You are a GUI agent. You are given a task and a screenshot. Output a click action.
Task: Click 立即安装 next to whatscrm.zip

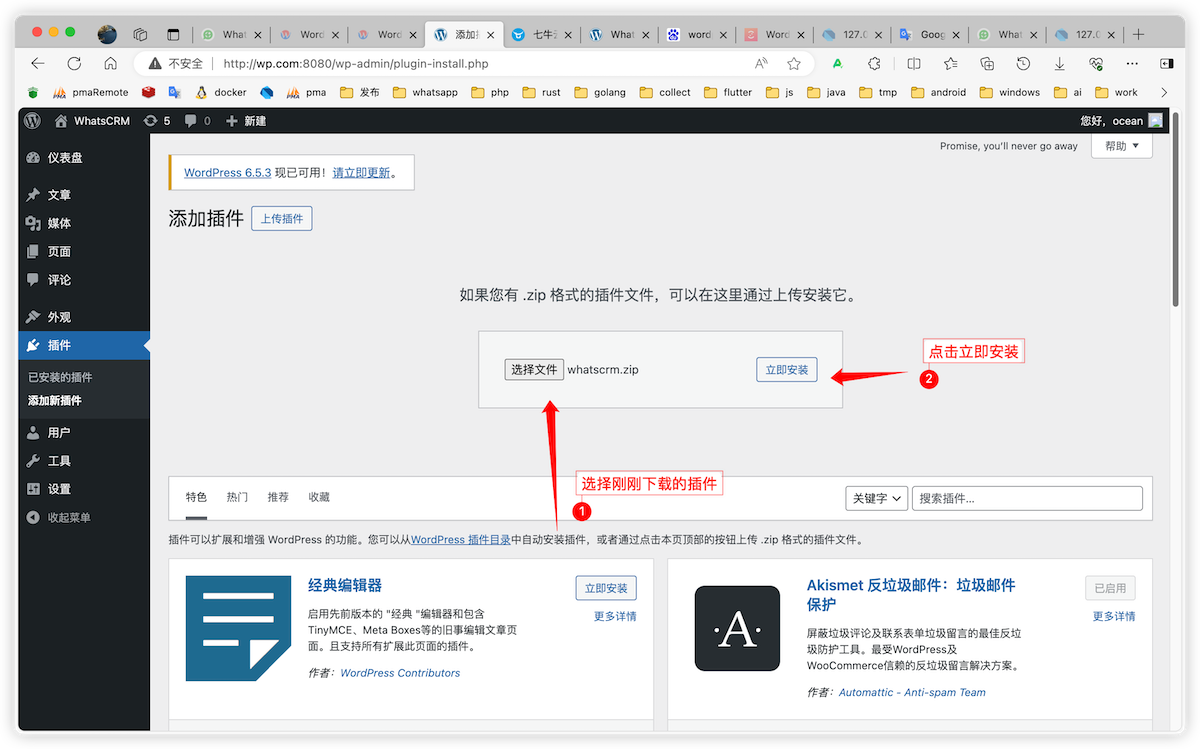pyautogui.click(x=787, y=370)
